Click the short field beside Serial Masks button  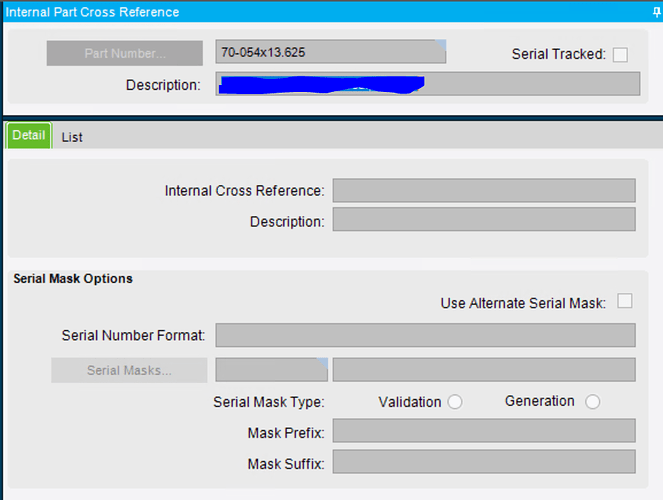click(271, 370)
